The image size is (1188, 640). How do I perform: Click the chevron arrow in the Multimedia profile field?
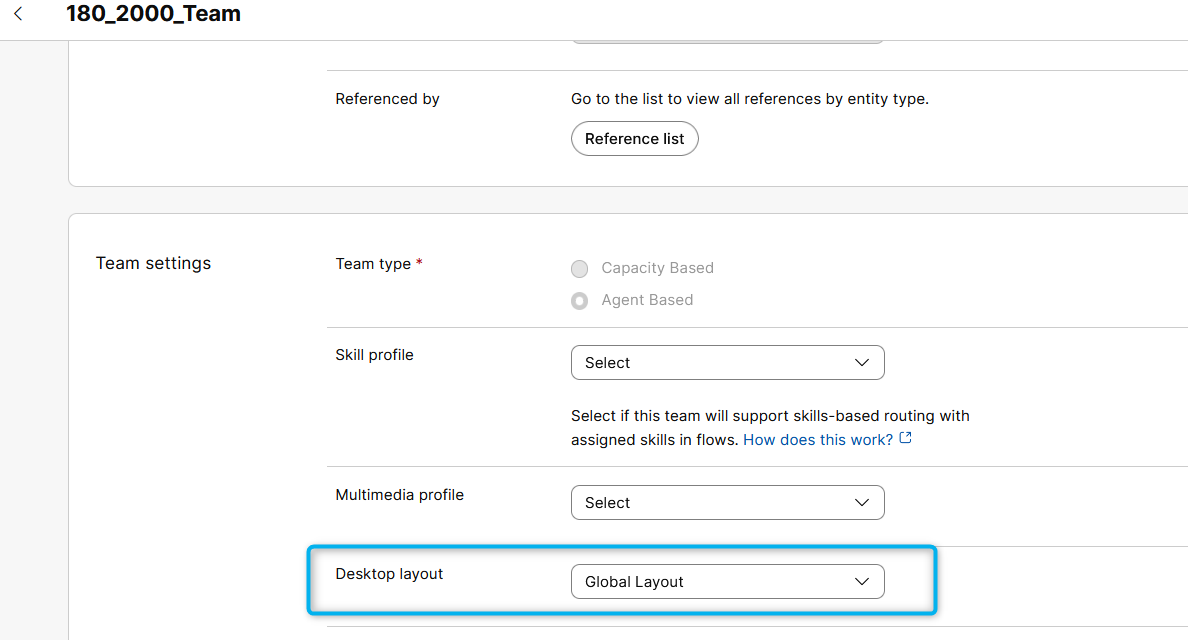click(862, 503)
